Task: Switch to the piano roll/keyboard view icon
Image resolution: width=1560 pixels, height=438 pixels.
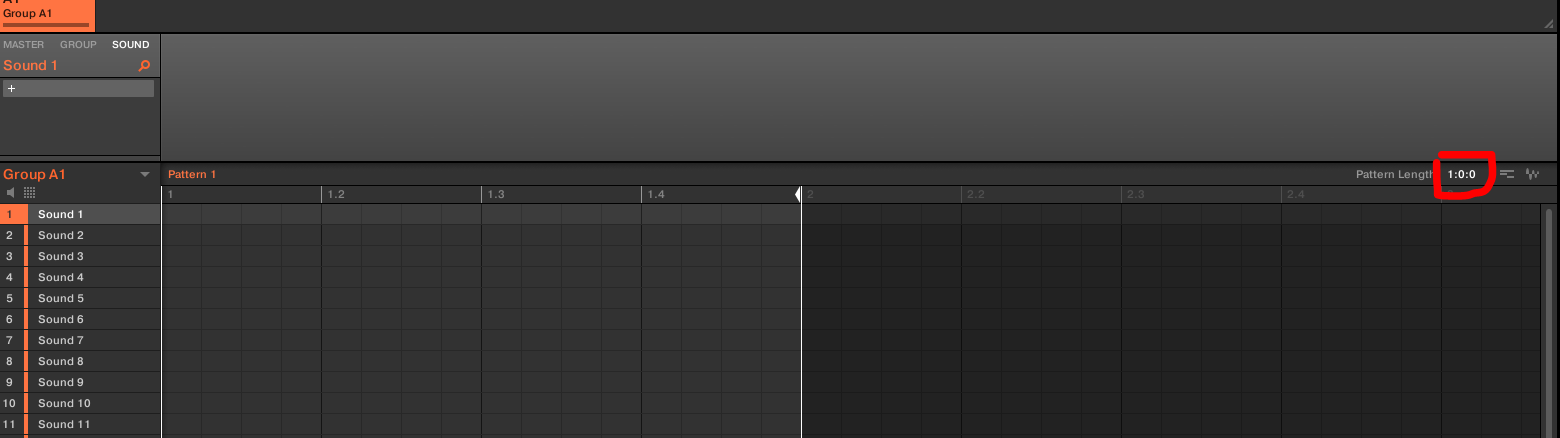Action: pyautogui.click(x=1507, y=174)
